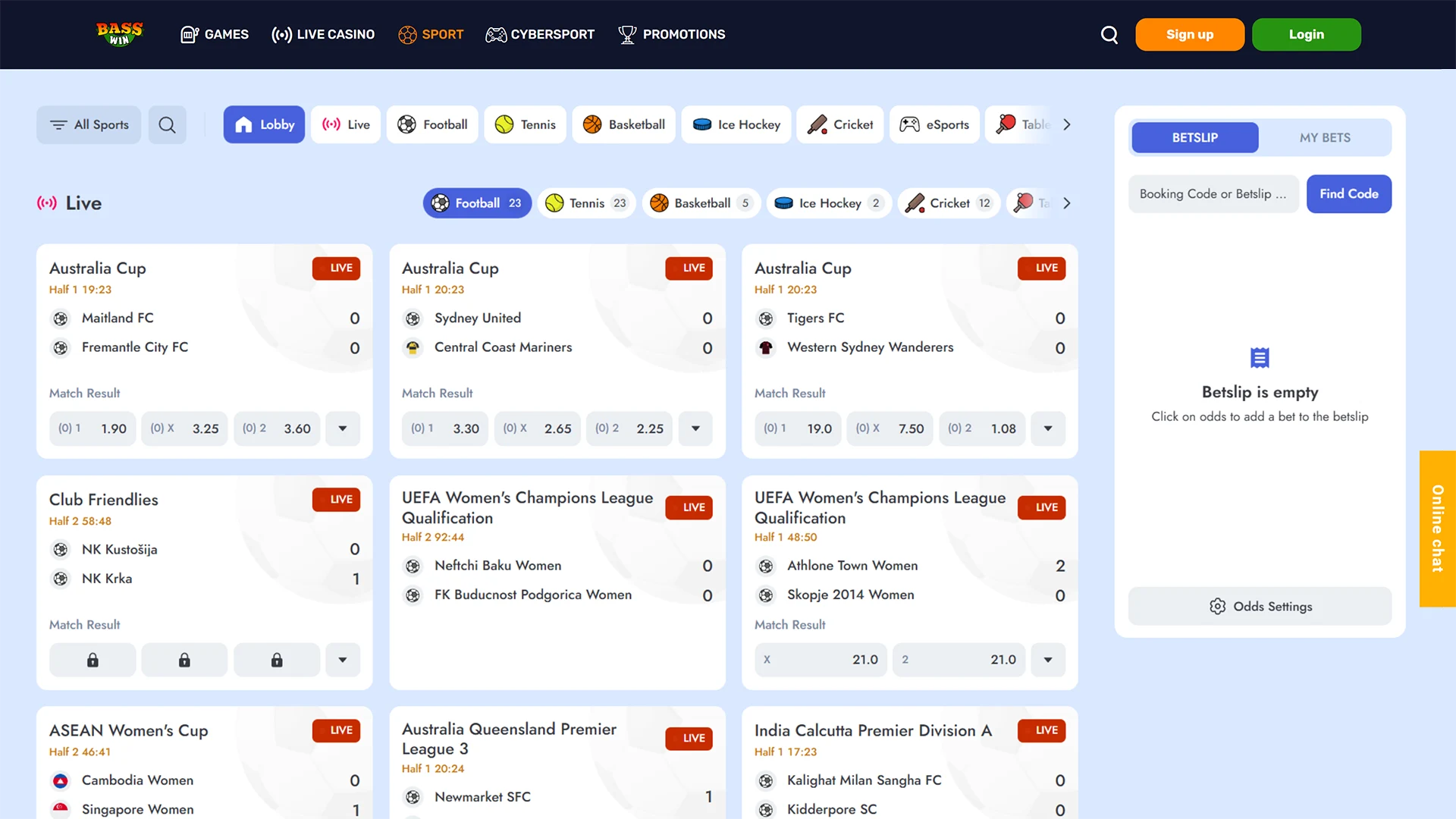This screenshot has width=1456, height=819.
Task: Pick Skopje 2014 Women odds 21.0
Action: 959,660
